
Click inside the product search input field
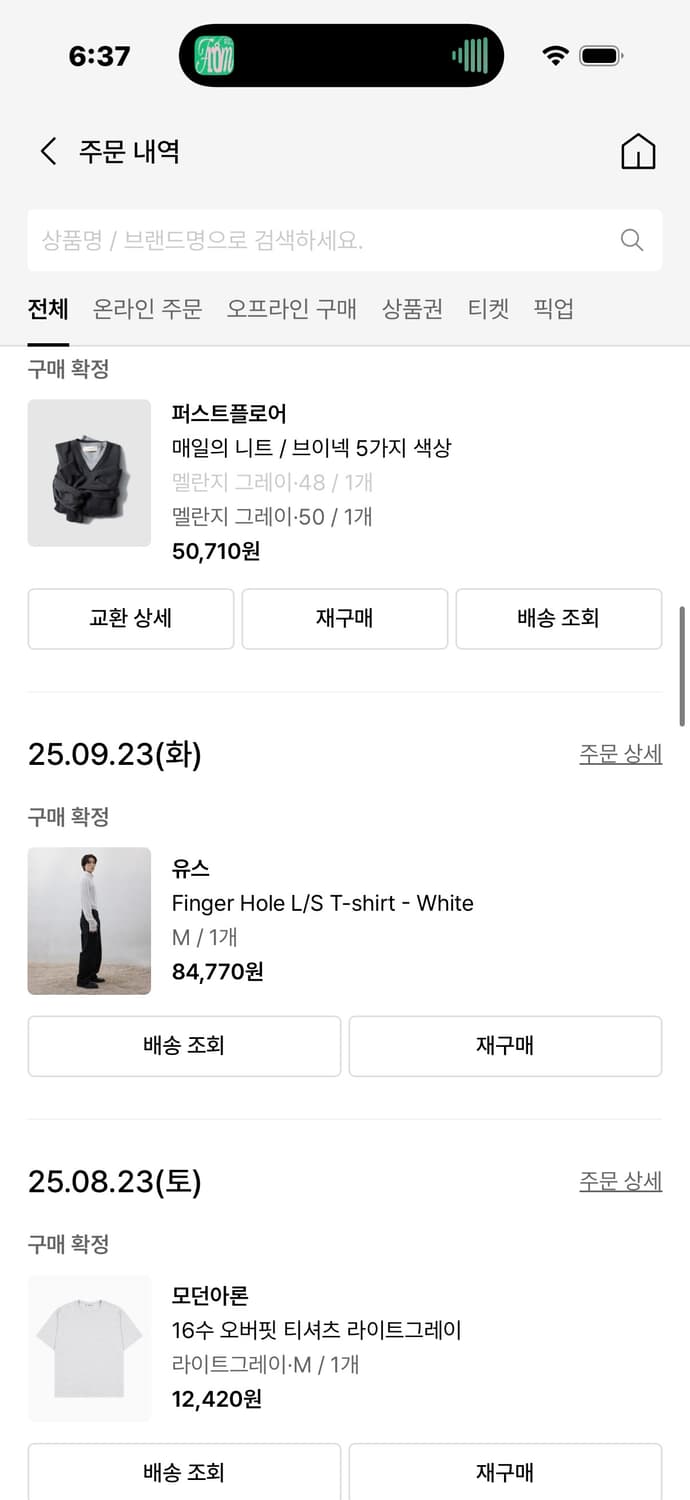[300, 240]
